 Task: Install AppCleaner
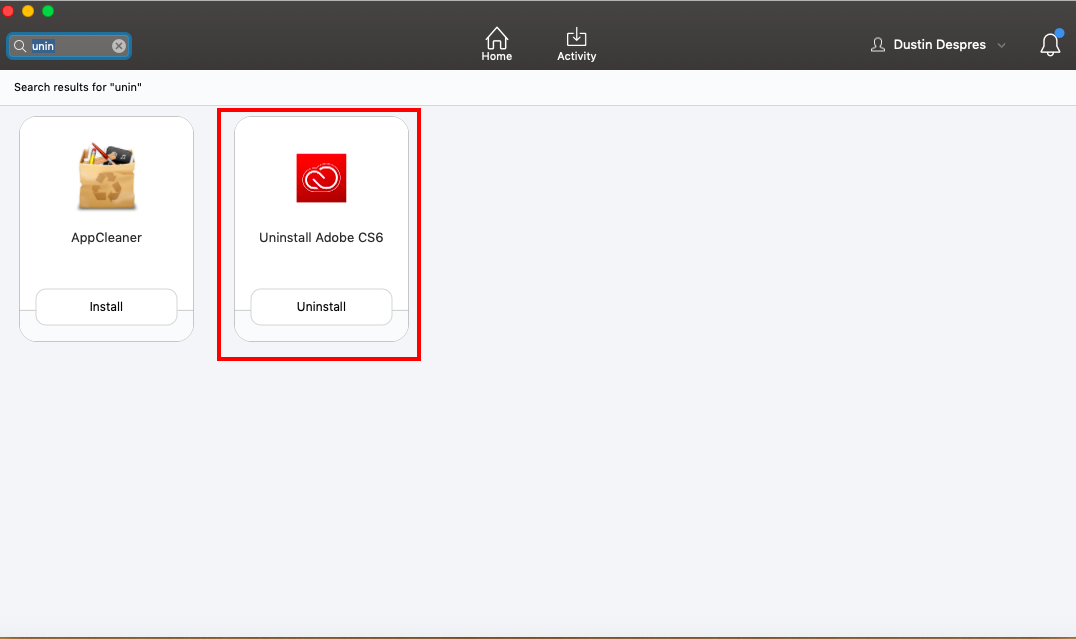[x=106, y=307]
